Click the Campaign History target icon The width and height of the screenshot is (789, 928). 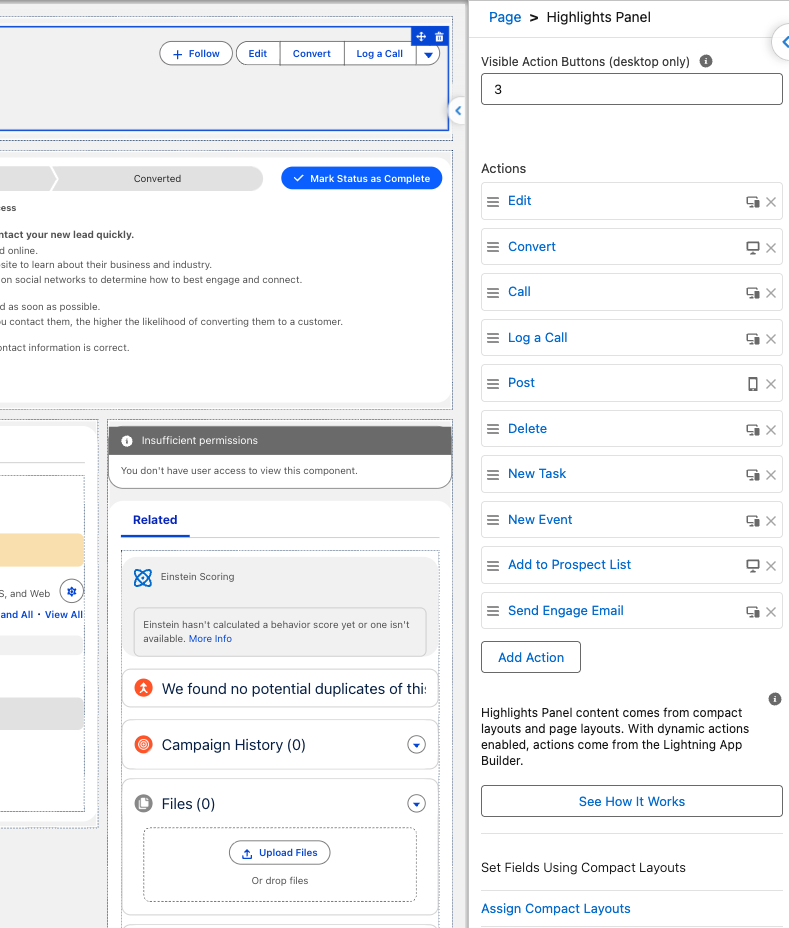pyautogui.click(x=143, y=744)
